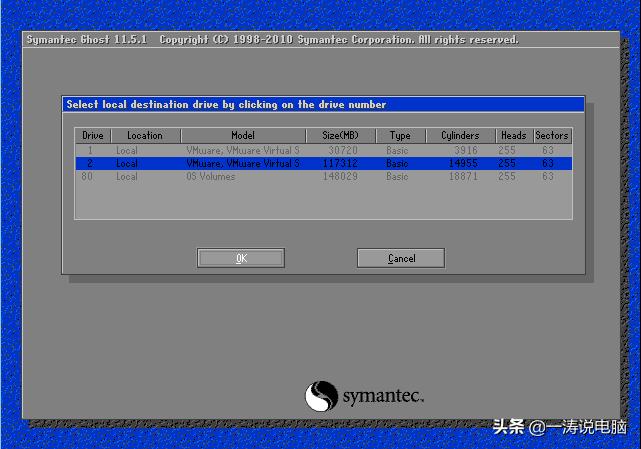The height and width of the screenshot is (449, 641).
Task: Click cylinders value 3916
Action: click(466, 150)
